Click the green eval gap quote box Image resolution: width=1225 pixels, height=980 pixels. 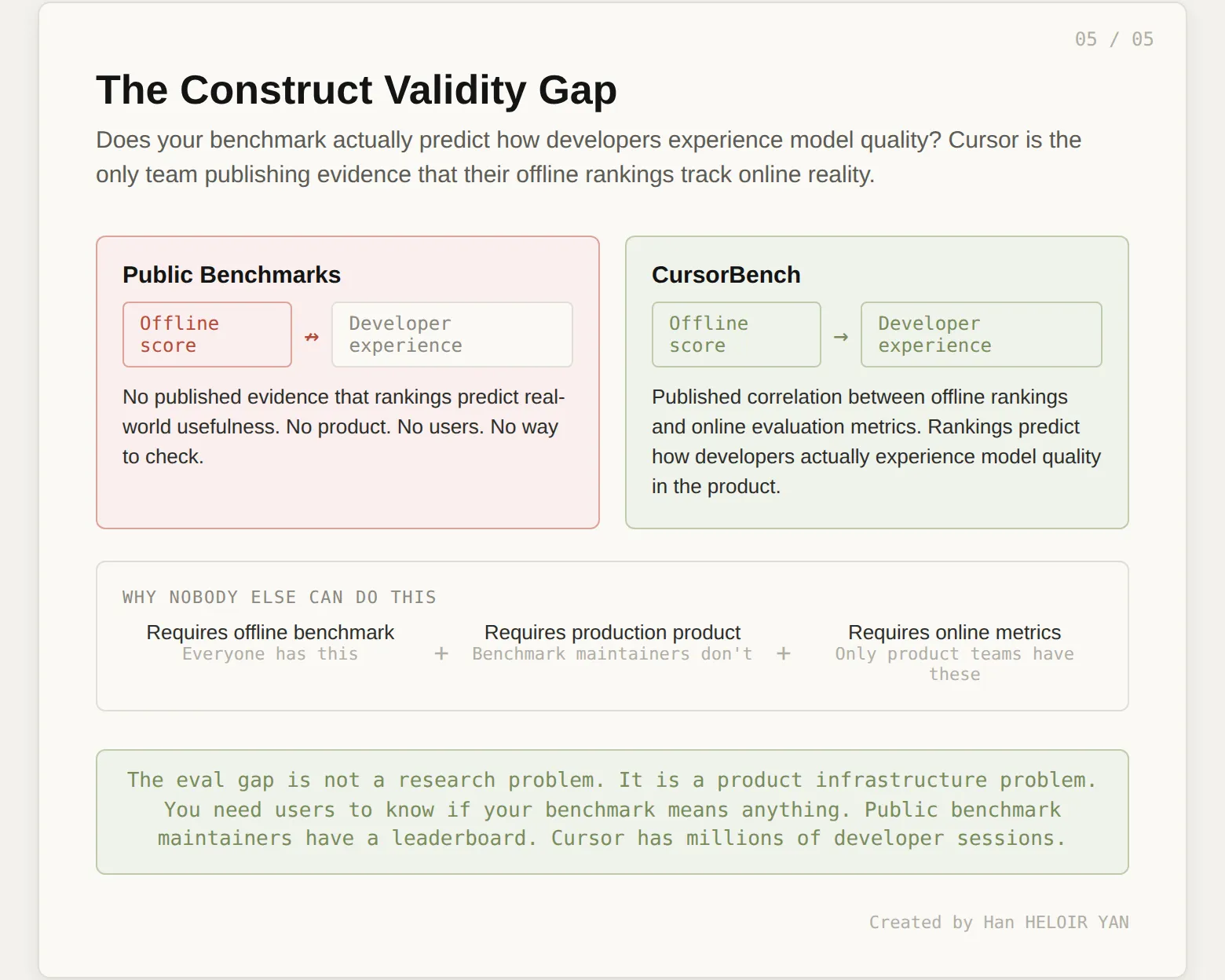612,811
